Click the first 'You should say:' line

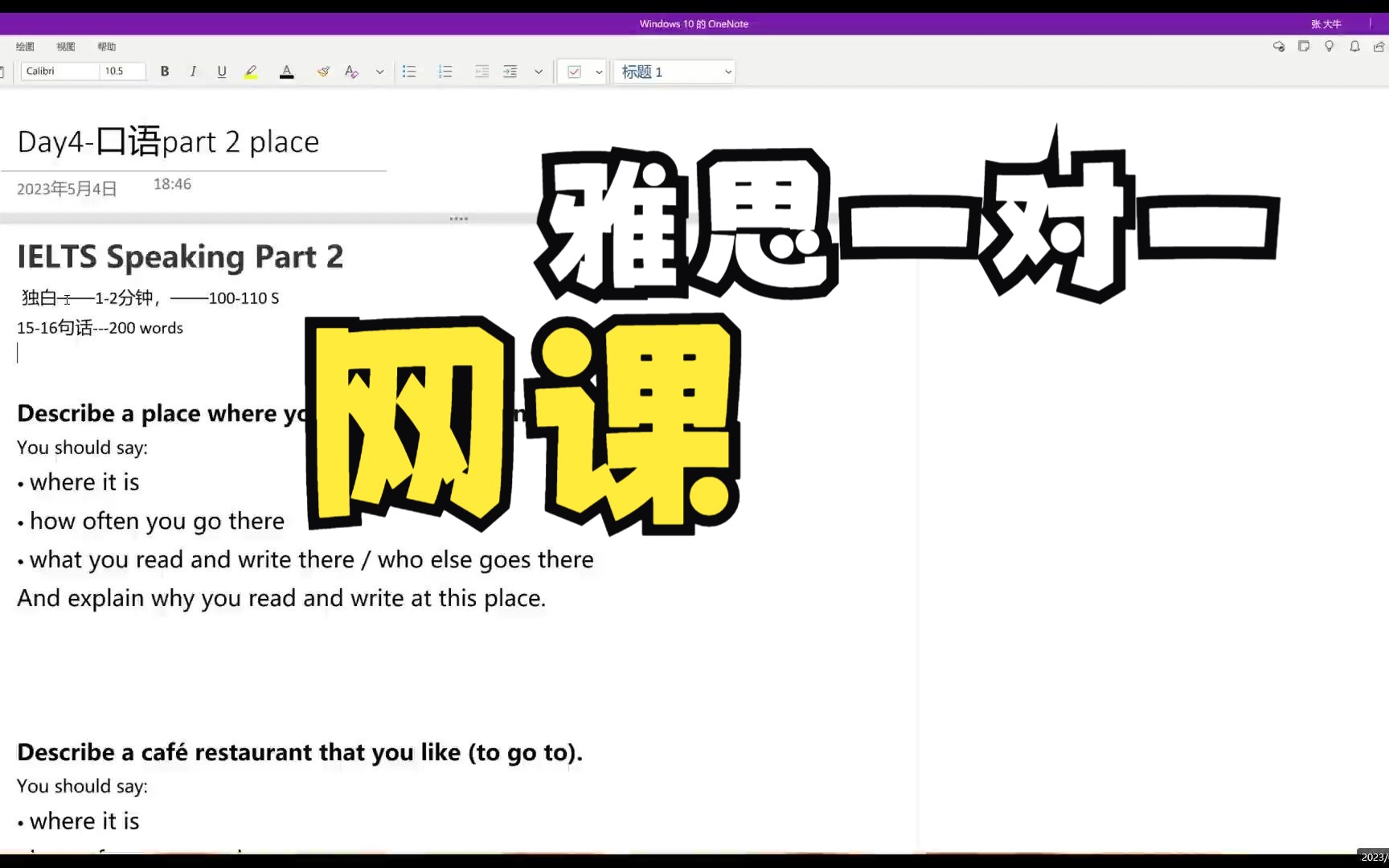[x=82, y=448]
